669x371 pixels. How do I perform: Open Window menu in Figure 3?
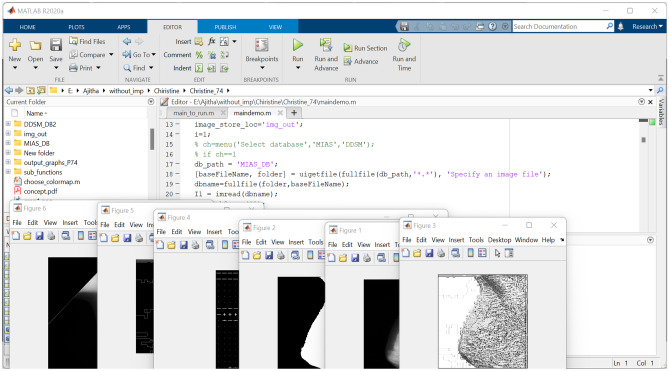pos(526,240)
